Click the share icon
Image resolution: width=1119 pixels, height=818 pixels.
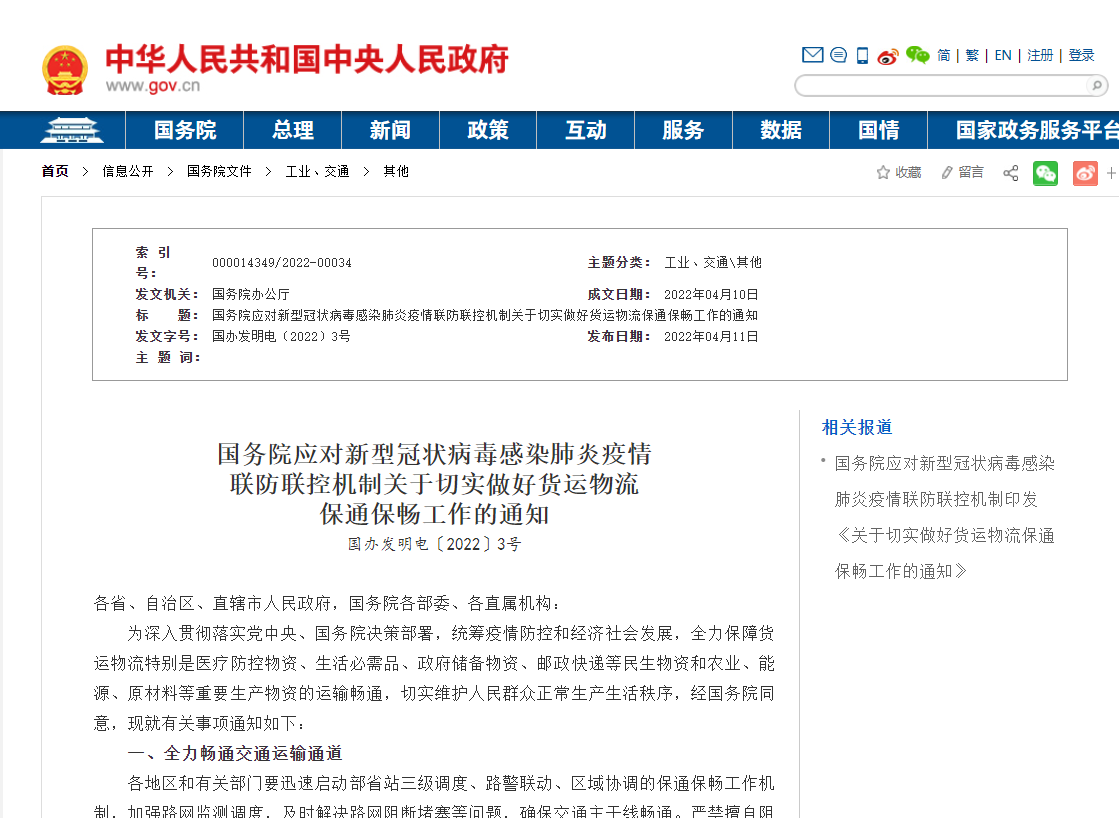pyautogui.click(x=1011, y=173)
